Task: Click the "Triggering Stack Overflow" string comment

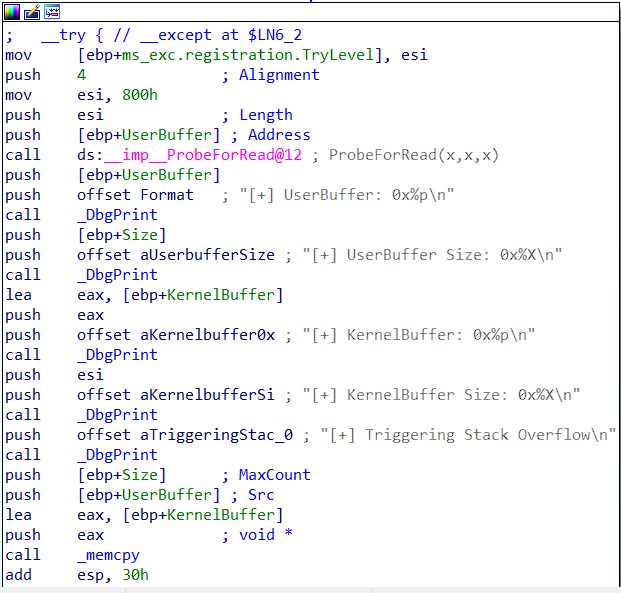Action: click(468, 435)
